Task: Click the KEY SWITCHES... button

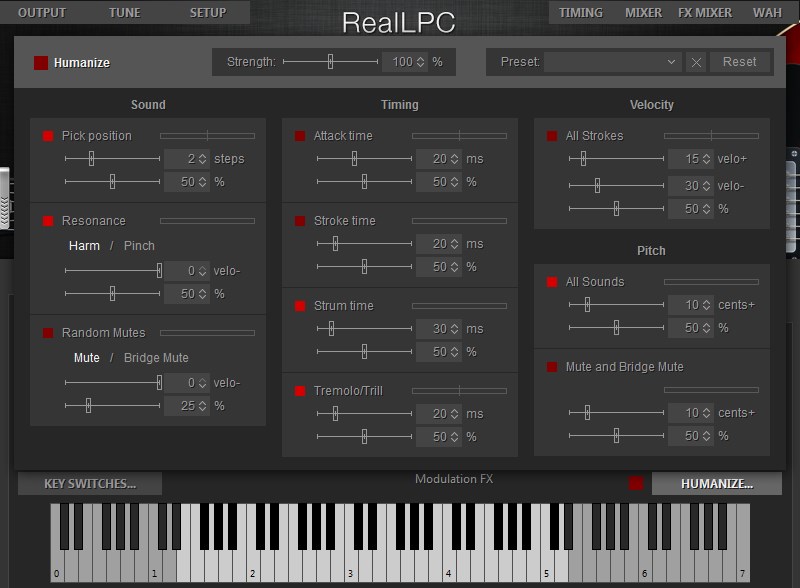Action: click(90, 483)
